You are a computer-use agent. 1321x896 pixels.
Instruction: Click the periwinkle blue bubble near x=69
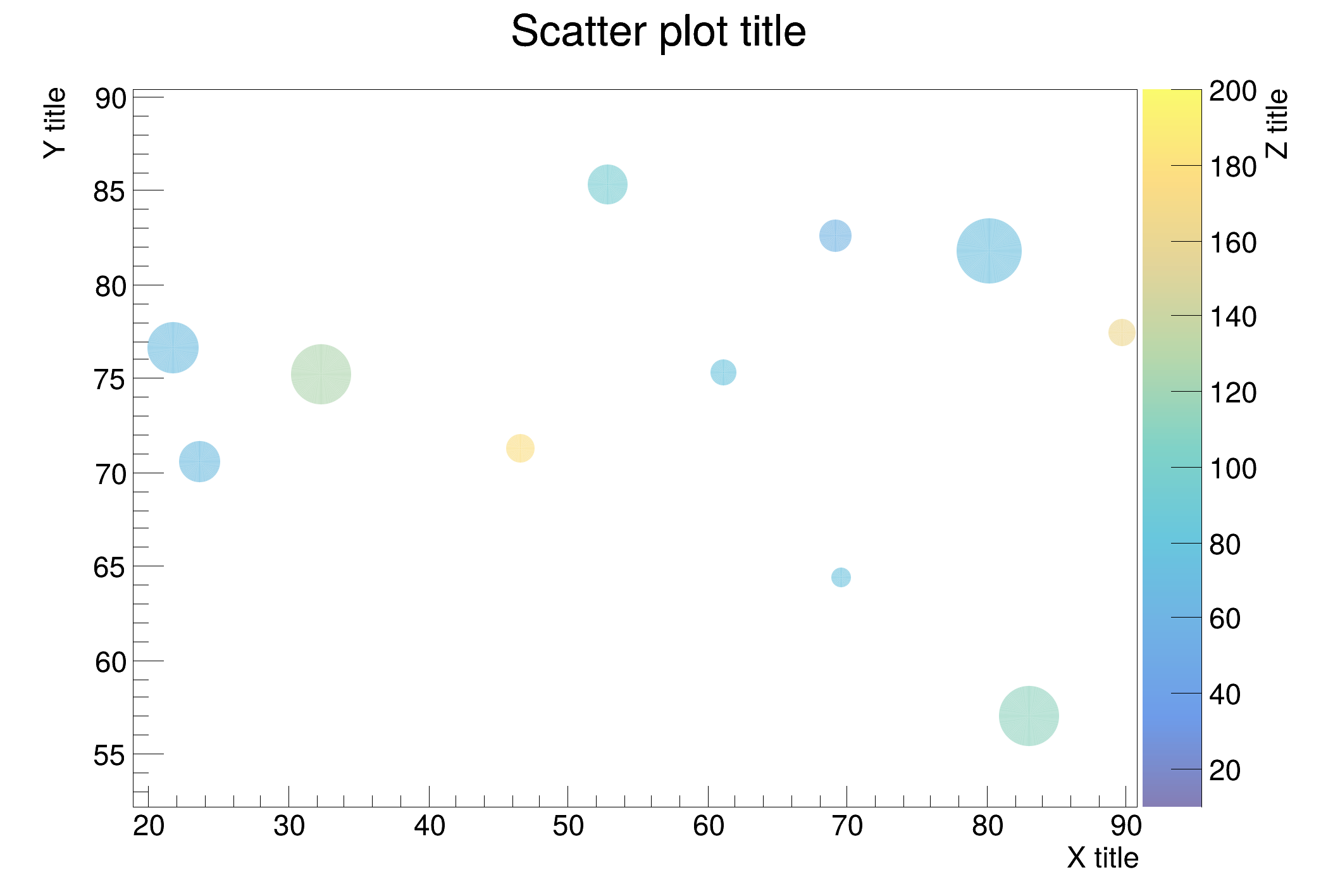coord(835,236)
